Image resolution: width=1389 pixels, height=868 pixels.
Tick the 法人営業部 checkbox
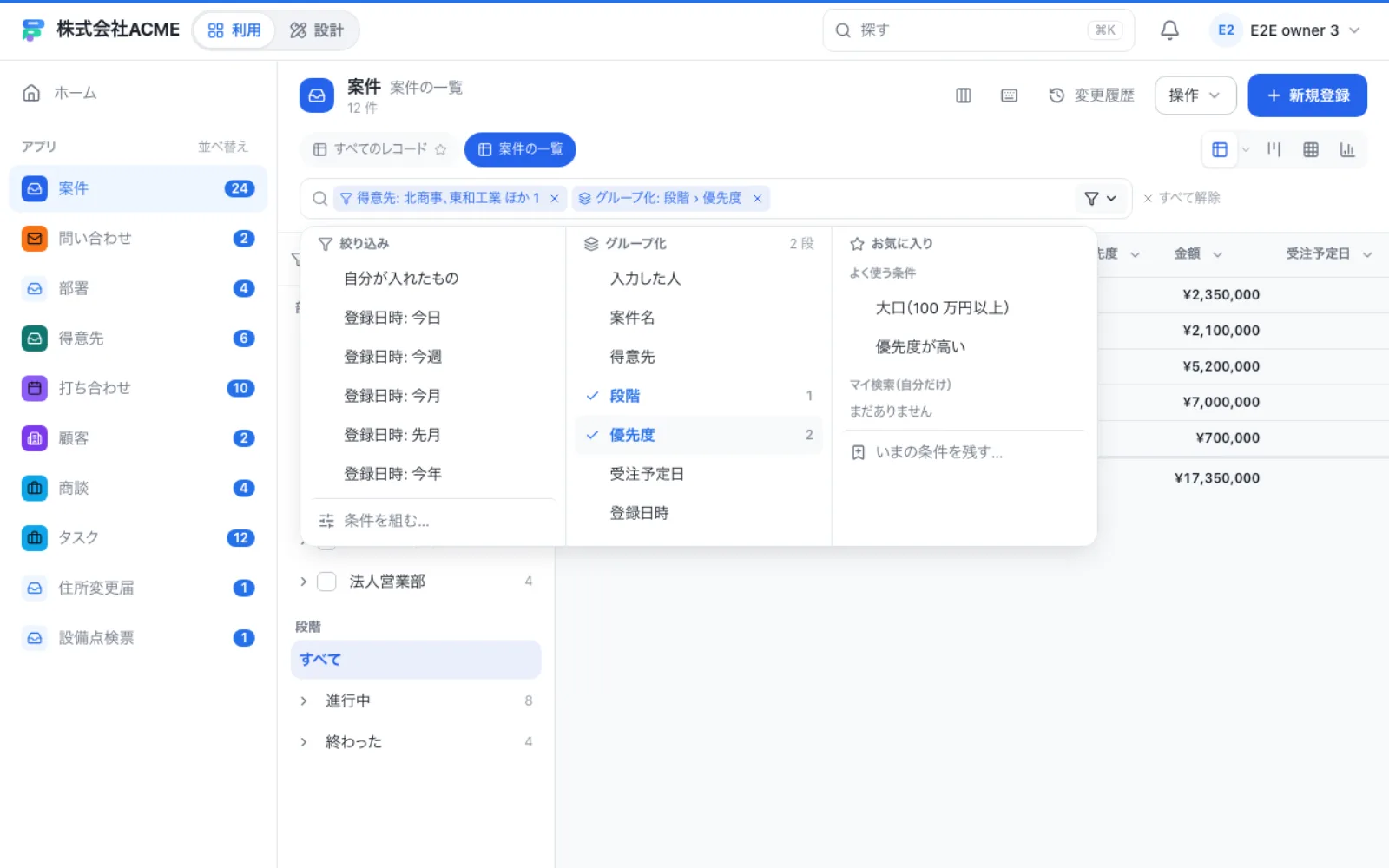click(x=326, y=582)
